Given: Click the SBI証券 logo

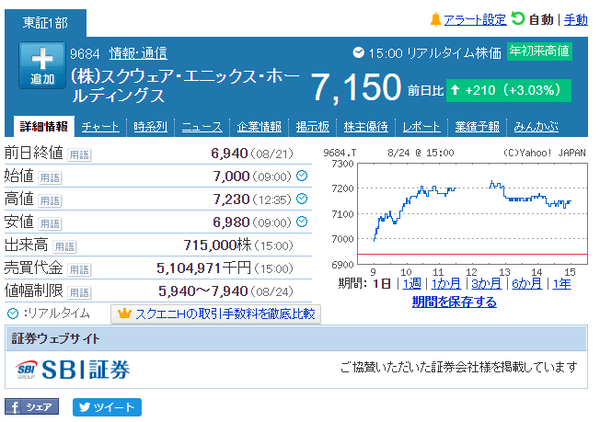Looking at the screenshot, I should [73, 370].
